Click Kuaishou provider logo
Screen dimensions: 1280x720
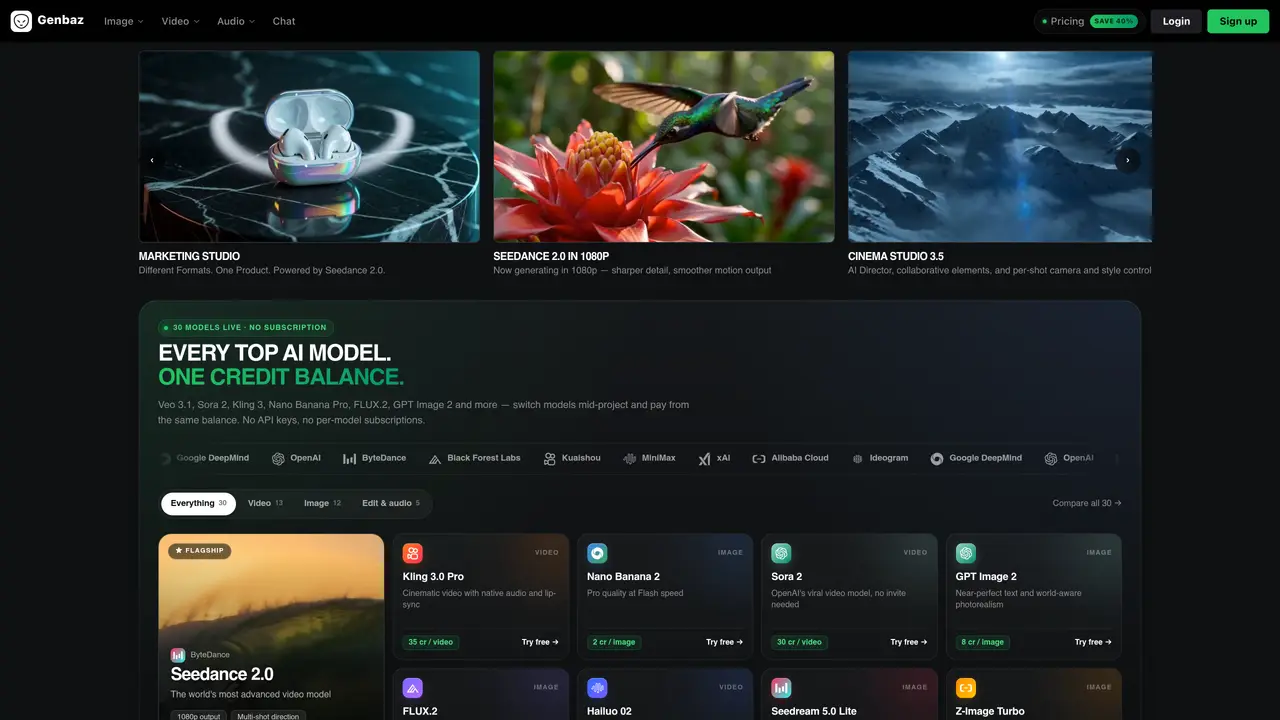pos(572,458)
